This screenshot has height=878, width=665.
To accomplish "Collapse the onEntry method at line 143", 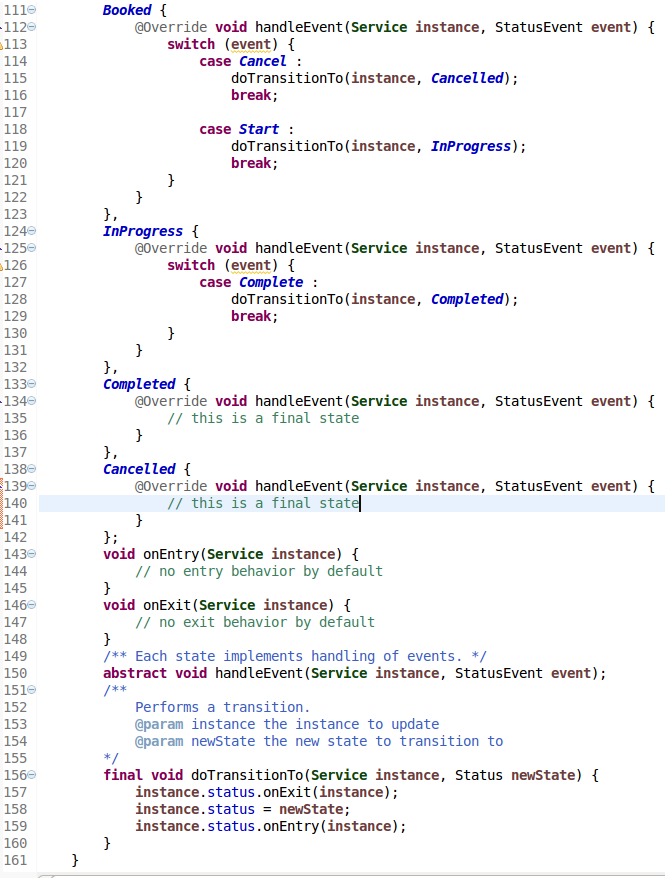I will 32,554.
